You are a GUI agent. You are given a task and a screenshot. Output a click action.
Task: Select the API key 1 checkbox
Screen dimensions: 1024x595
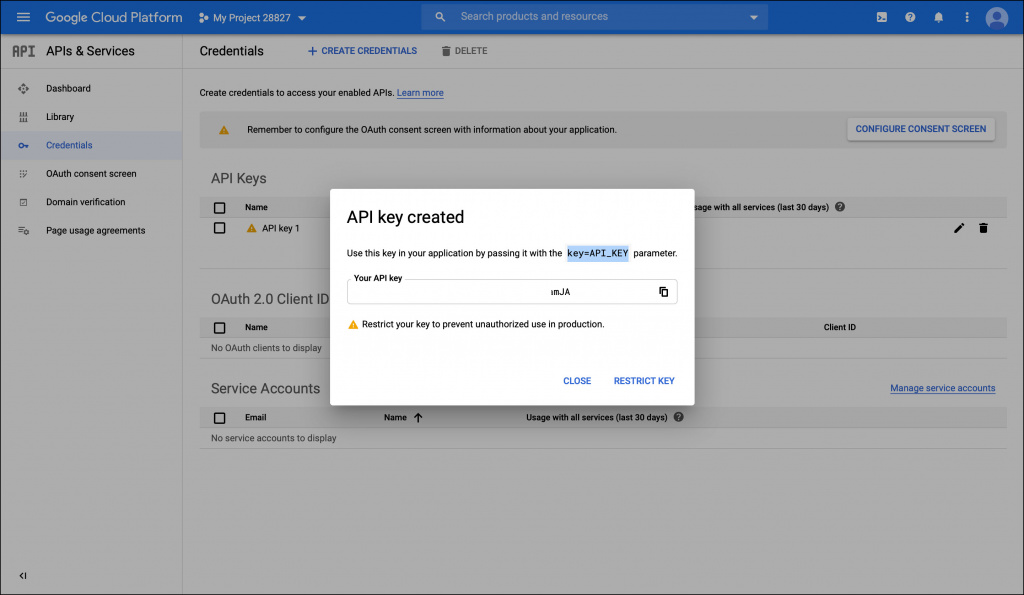pos(220,228)
